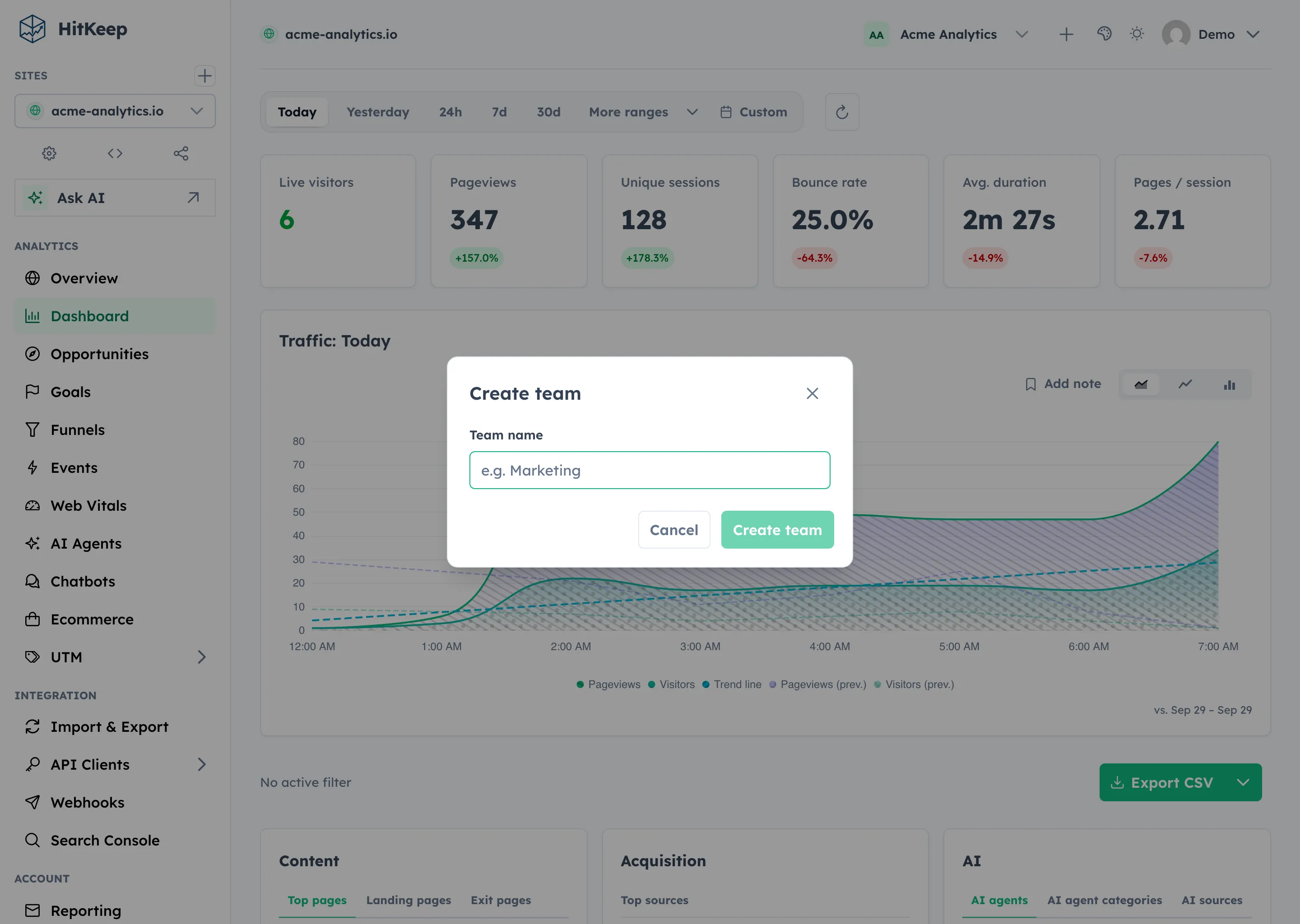Toggle Trend line legend series
The image size is (1300, 924).
[x=731, y=684]
